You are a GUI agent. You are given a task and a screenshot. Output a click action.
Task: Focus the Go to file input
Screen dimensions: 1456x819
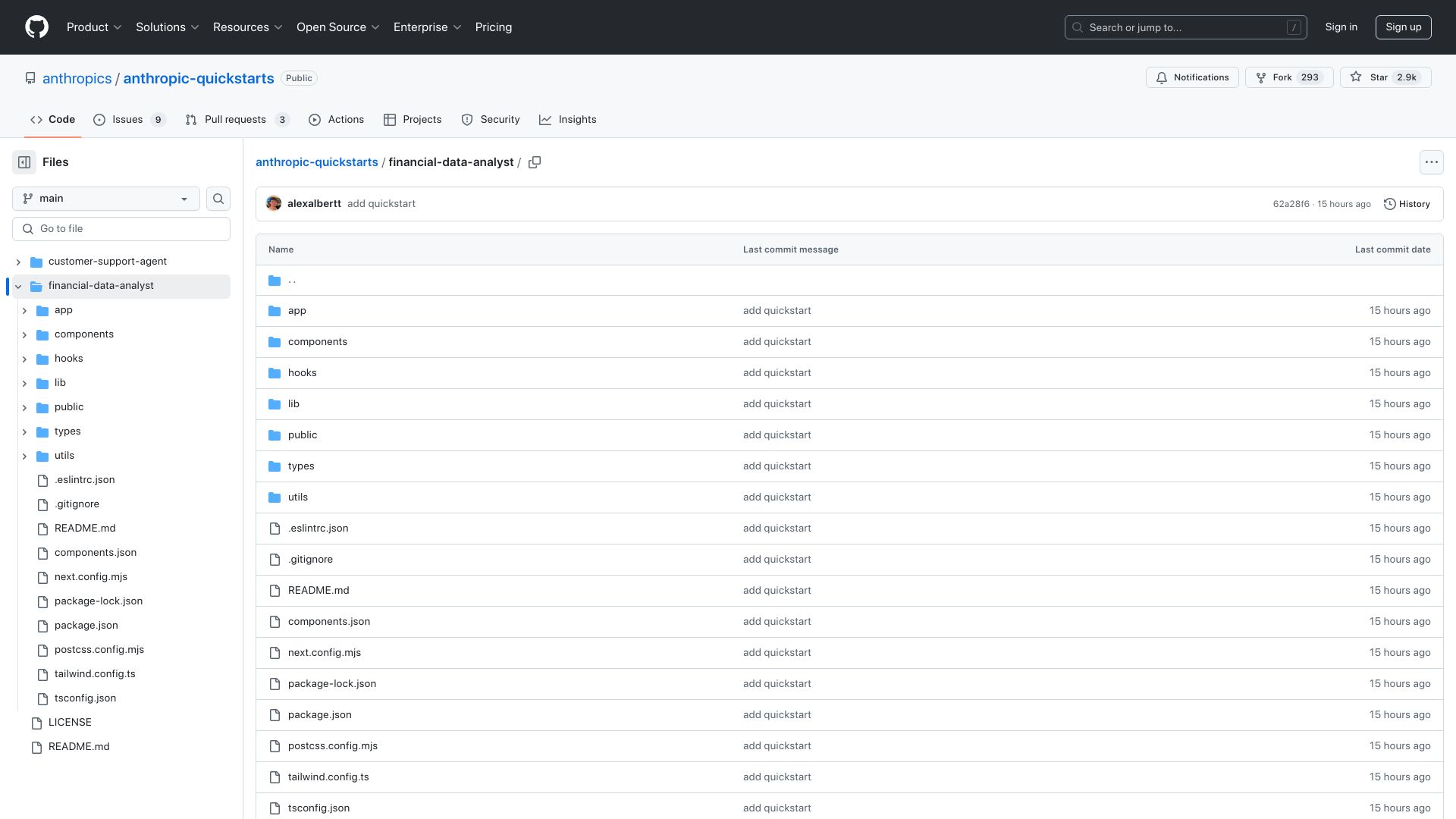[x=121, y=229]
